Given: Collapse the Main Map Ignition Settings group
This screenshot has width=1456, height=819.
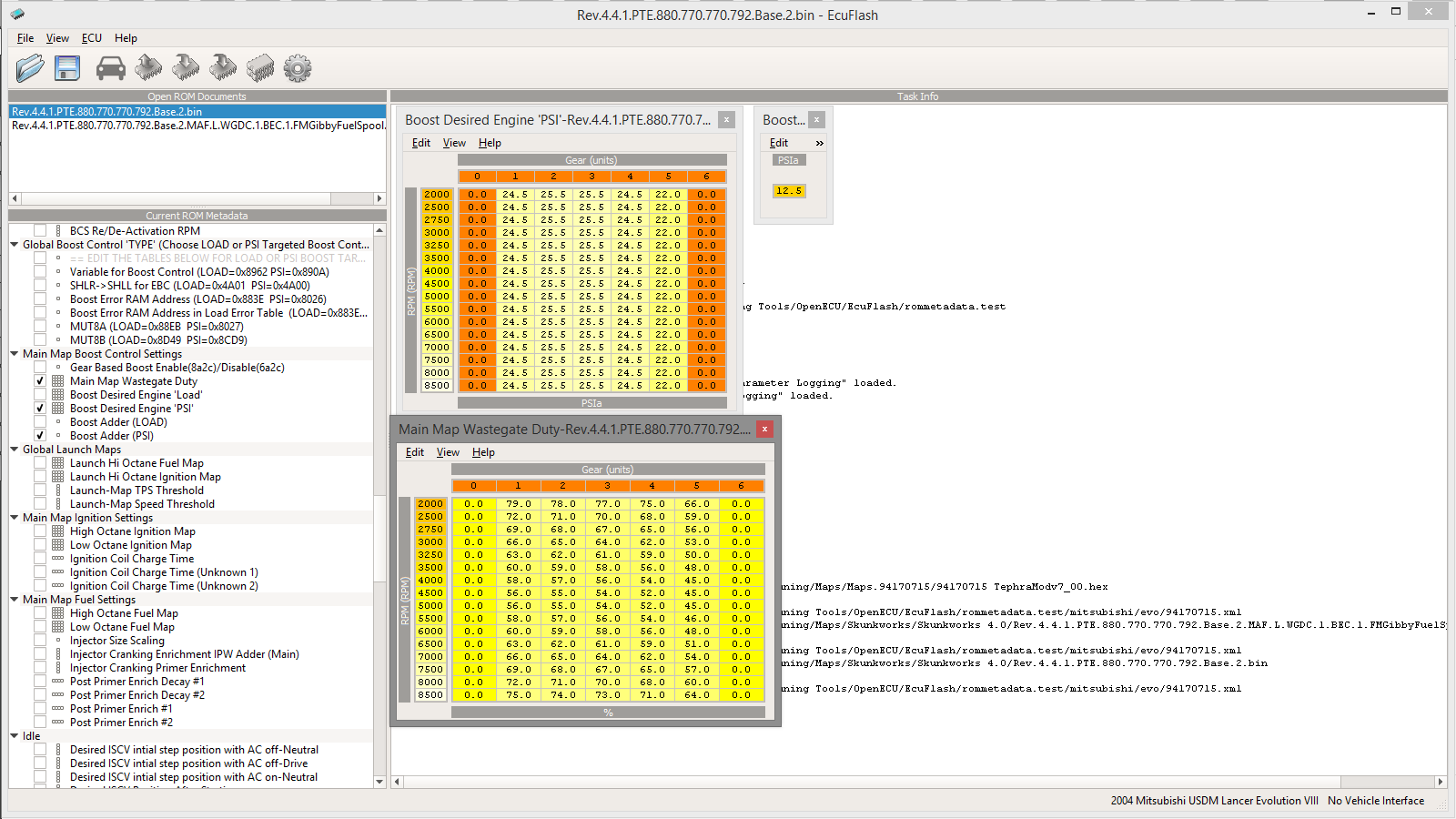Looking at the screenshot, I should coord(15,518).
